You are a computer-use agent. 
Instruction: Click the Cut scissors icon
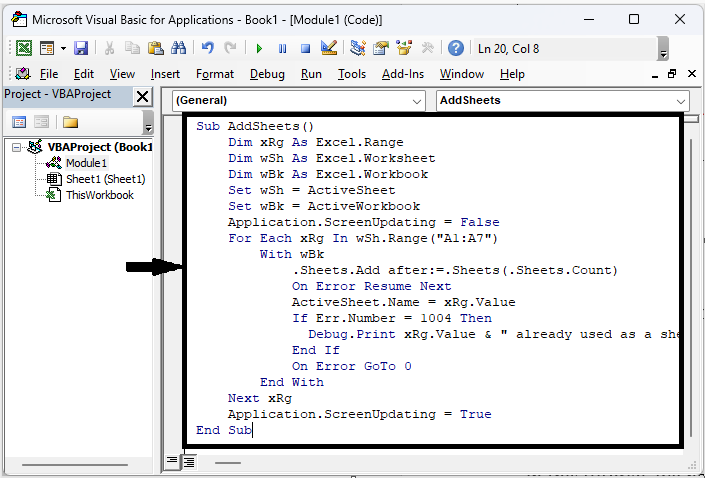pos(109,48)
